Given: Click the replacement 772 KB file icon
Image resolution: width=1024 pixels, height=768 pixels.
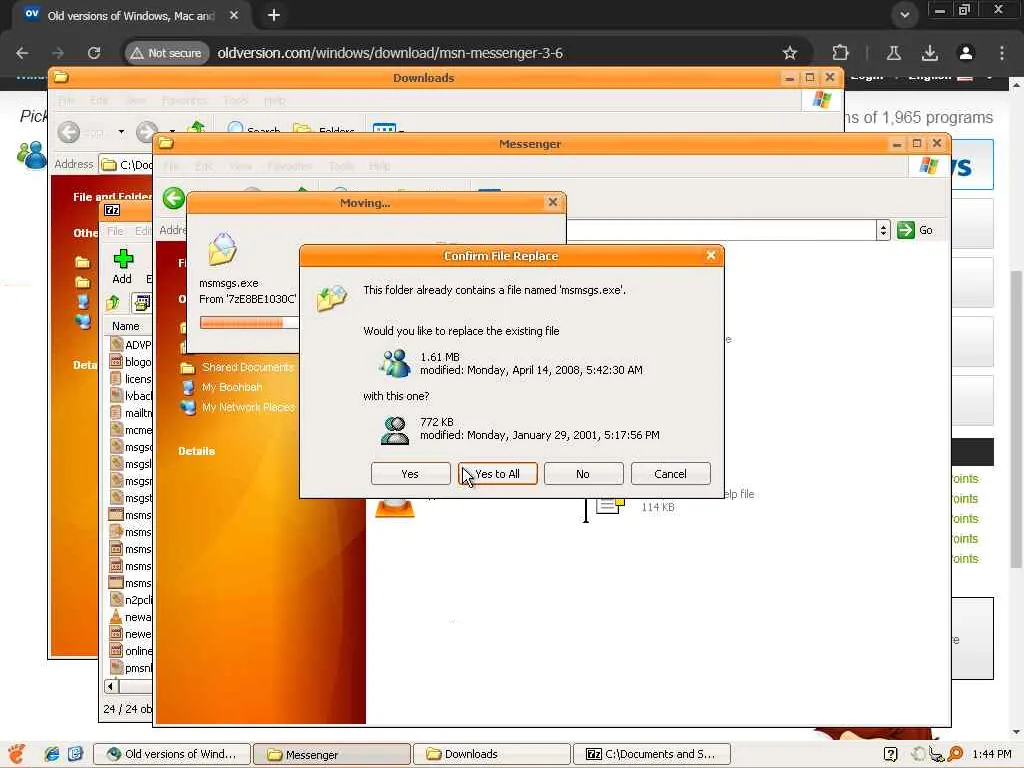Looking at the screenshot, I should coord(395,430).
